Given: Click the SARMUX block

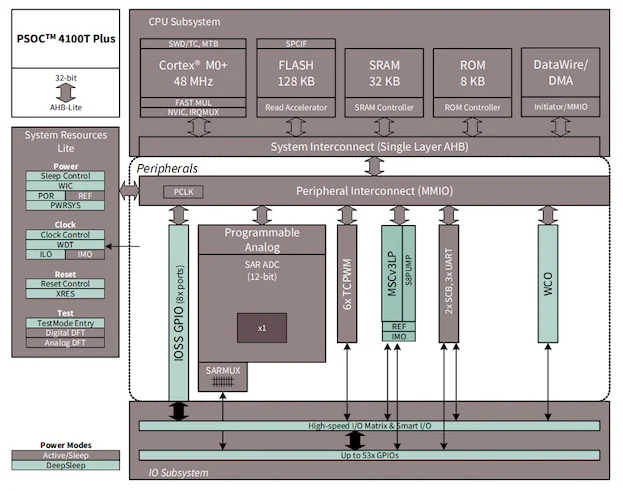Looking at the screenshot, I should pyautogui.click(x=223, y=377).
